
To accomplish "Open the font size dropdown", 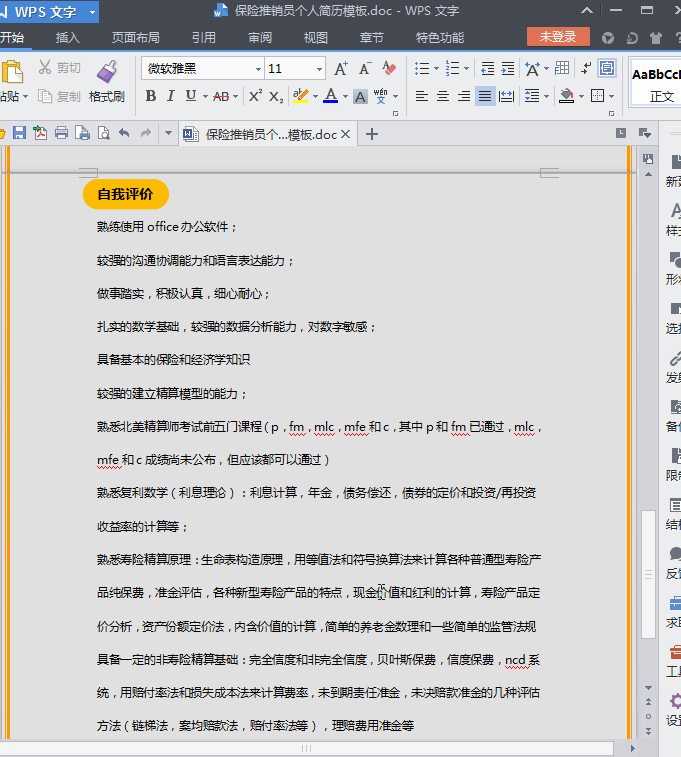I will pyautogui.click(x=320, y=69).
